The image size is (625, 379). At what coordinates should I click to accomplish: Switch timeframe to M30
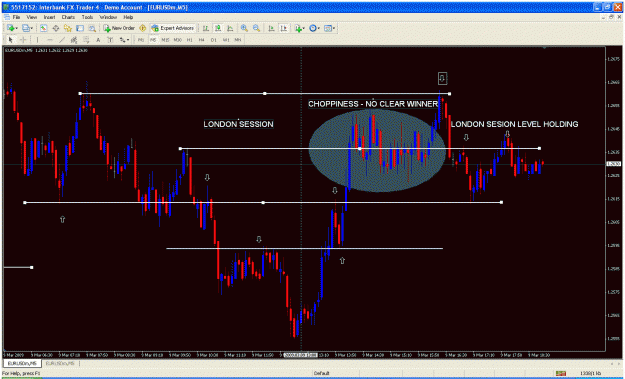coord(177,40)
